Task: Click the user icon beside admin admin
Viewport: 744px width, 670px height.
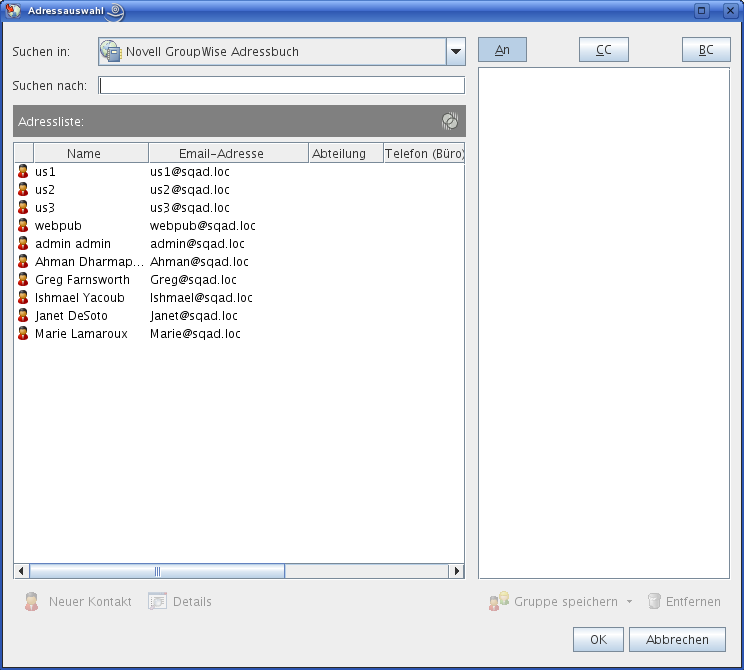Action: point(23,243)
